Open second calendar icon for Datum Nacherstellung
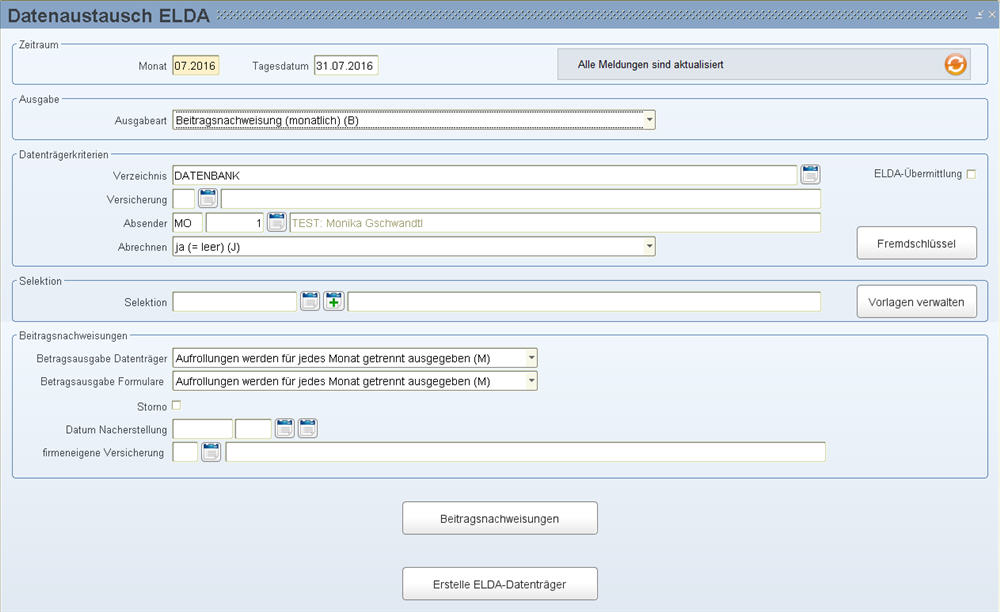 coord(307,428)
